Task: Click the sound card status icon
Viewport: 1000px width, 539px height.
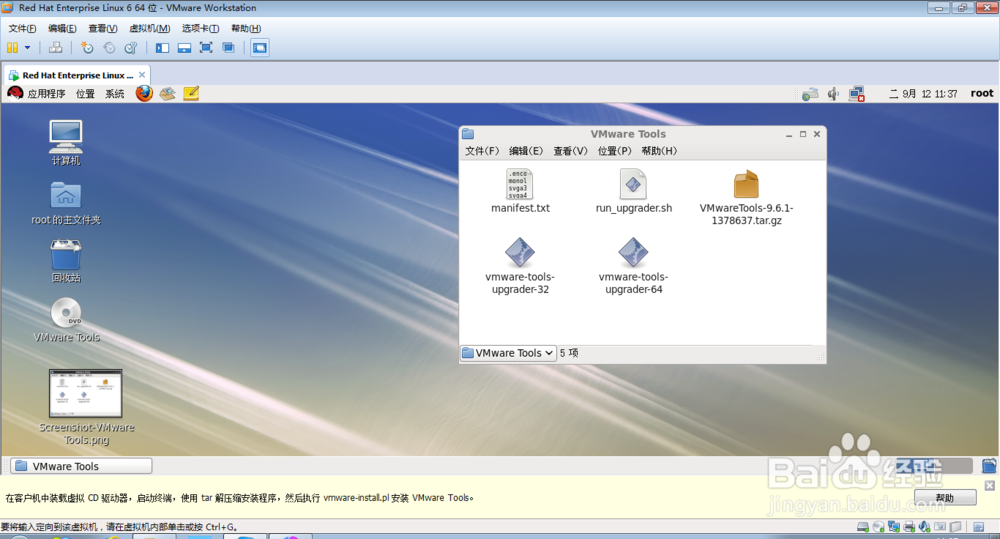Action: (924, 527)
